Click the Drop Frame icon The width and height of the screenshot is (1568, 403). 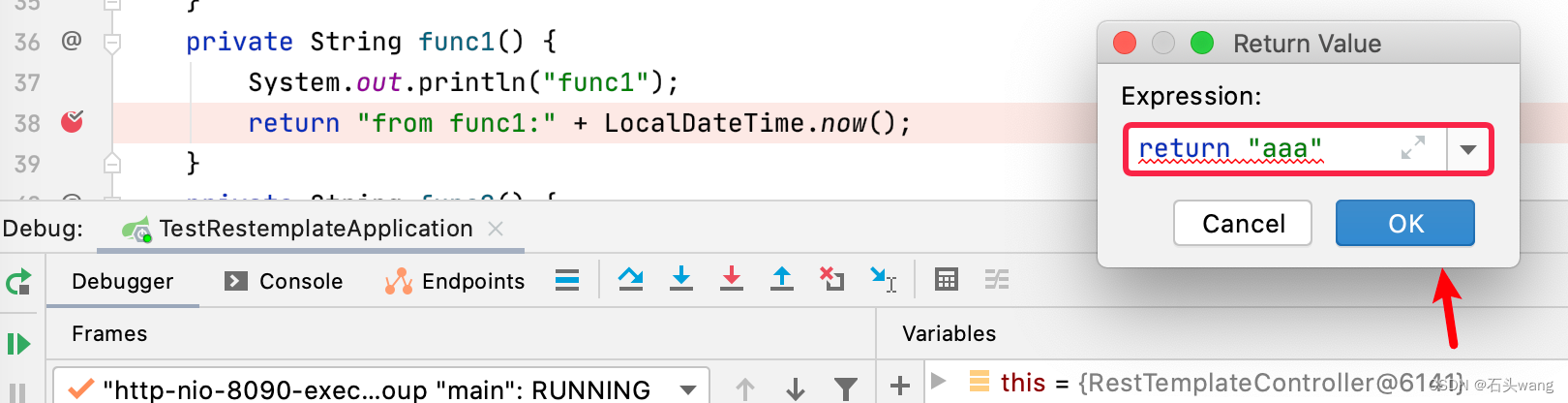tap(832, 280)
